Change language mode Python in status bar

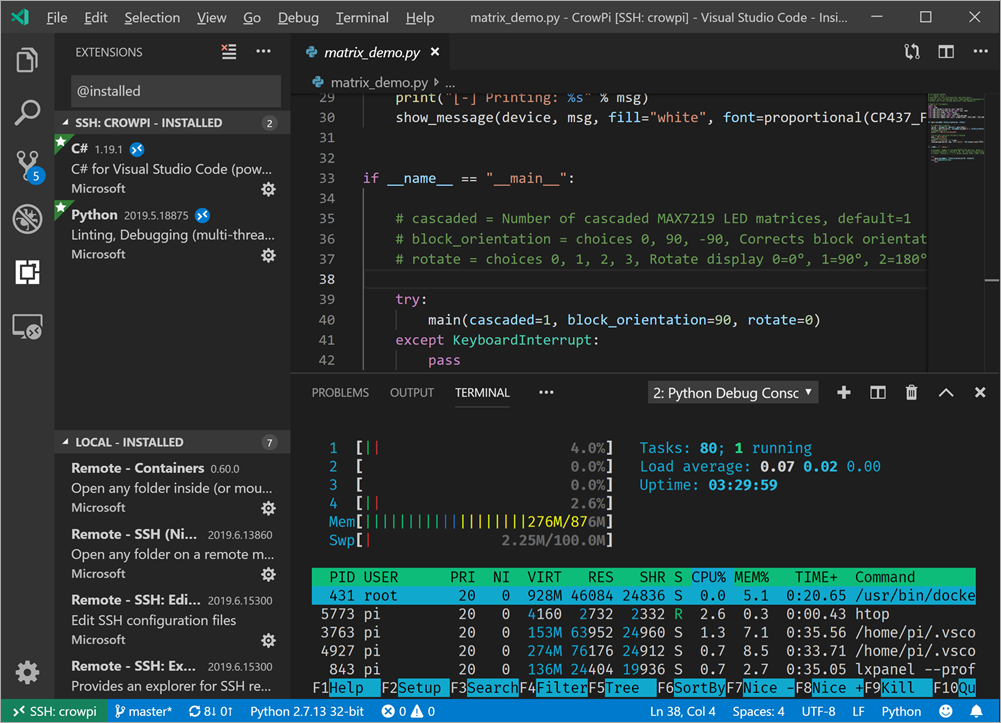(x=901, y=711)
